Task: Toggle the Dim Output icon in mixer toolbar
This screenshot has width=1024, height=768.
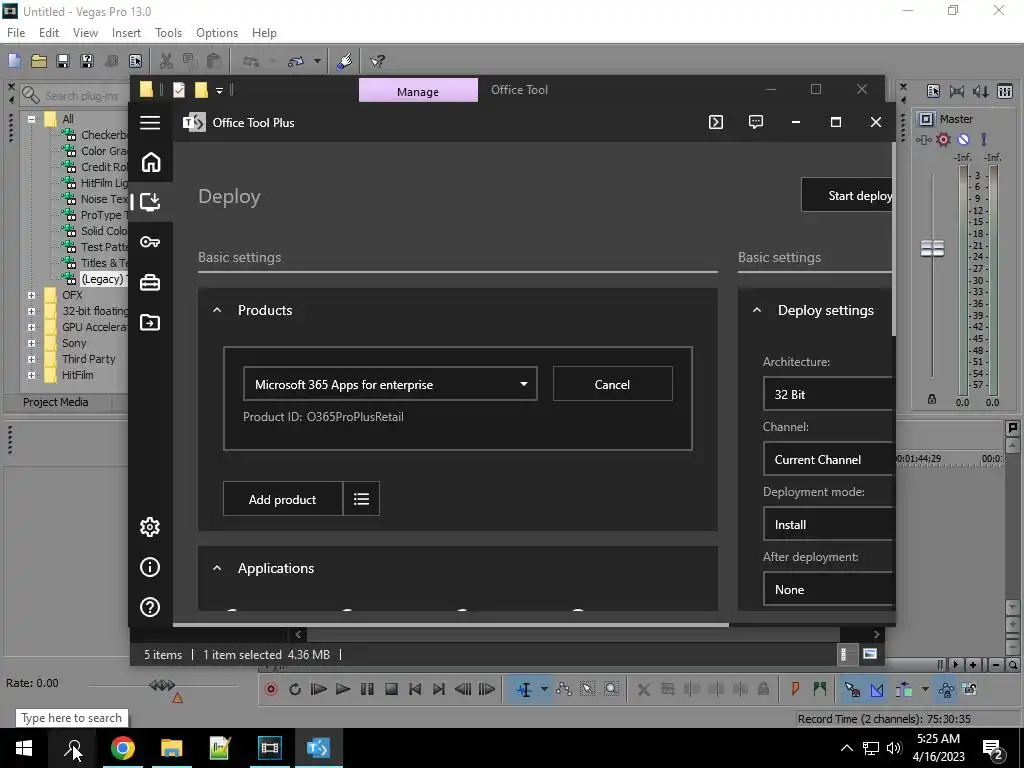Action: (981, 91)
